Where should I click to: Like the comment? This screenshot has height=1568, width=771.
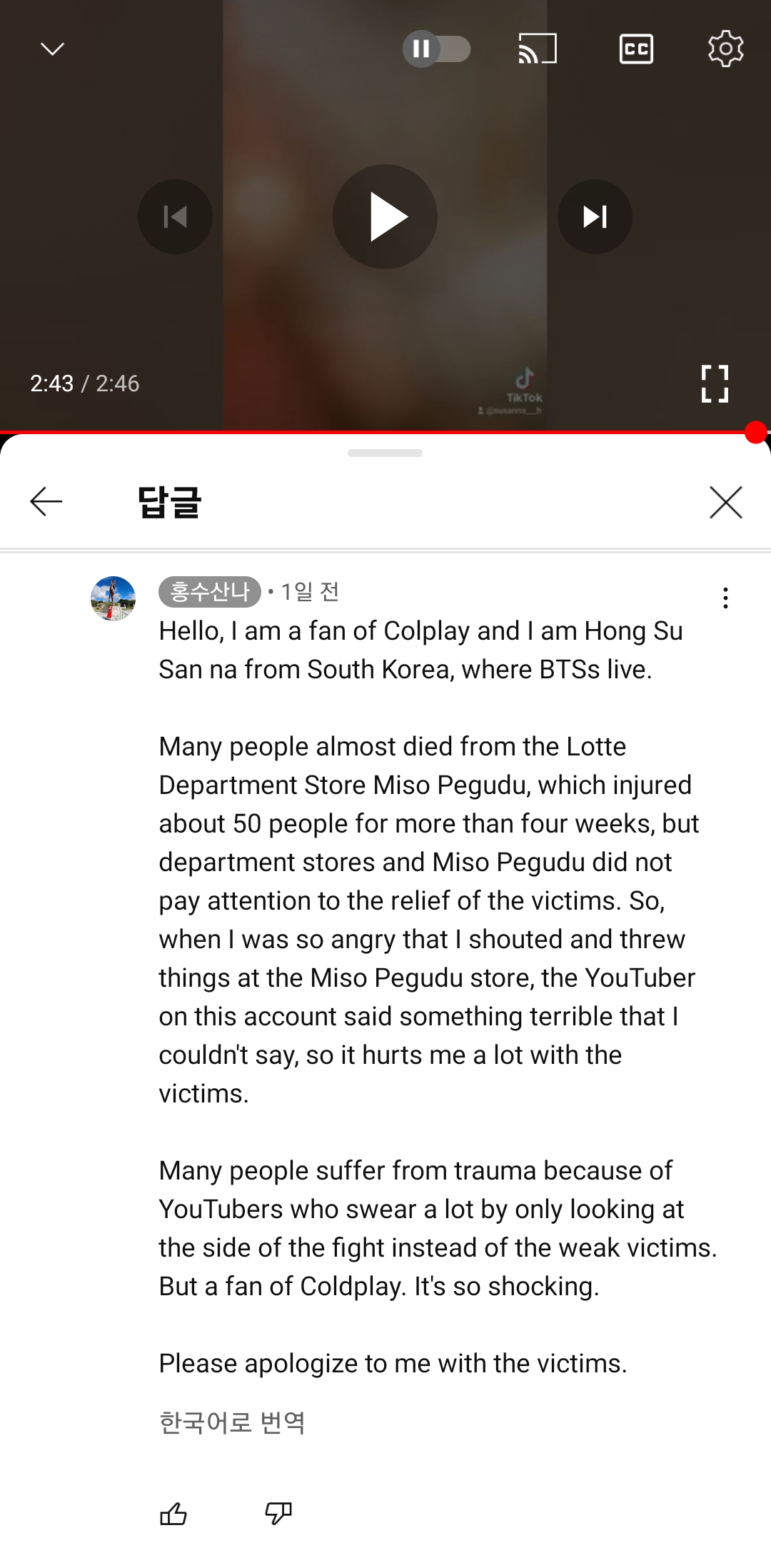[173, 1513]
